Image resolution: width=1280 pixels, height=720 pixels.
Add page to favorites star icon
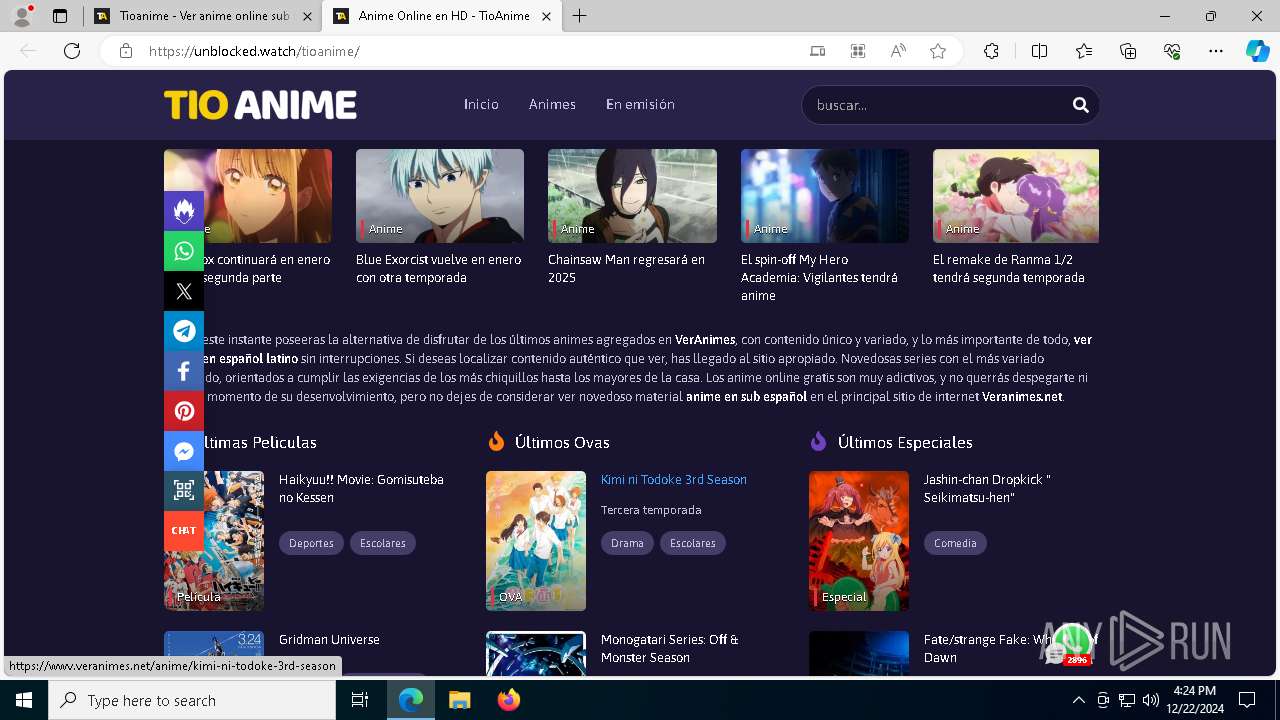[x=938, y=51]
